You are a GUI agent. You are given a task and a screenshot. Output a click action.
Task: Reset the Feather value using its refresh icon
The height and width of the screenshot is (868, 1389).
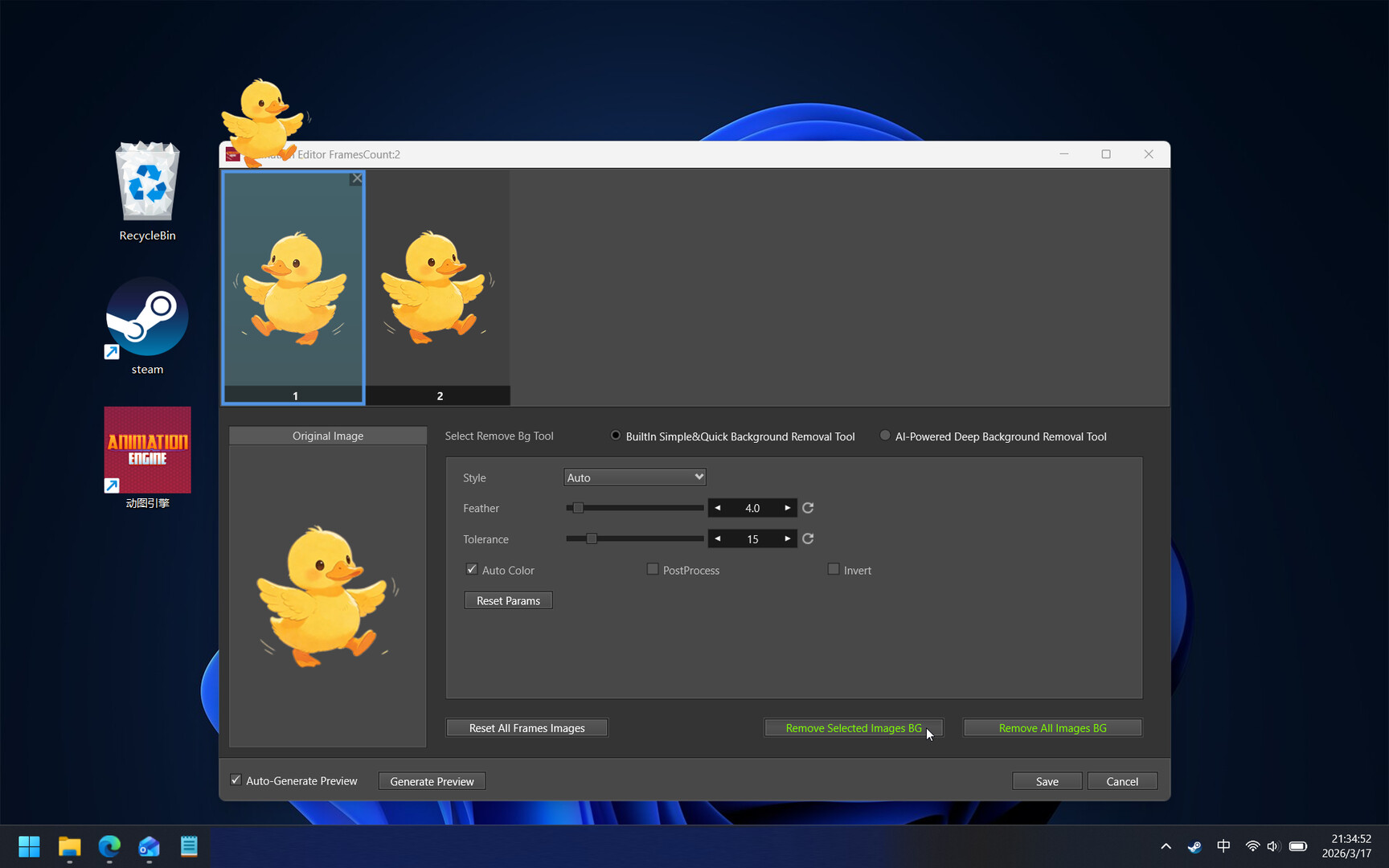(x=807, y=507)
